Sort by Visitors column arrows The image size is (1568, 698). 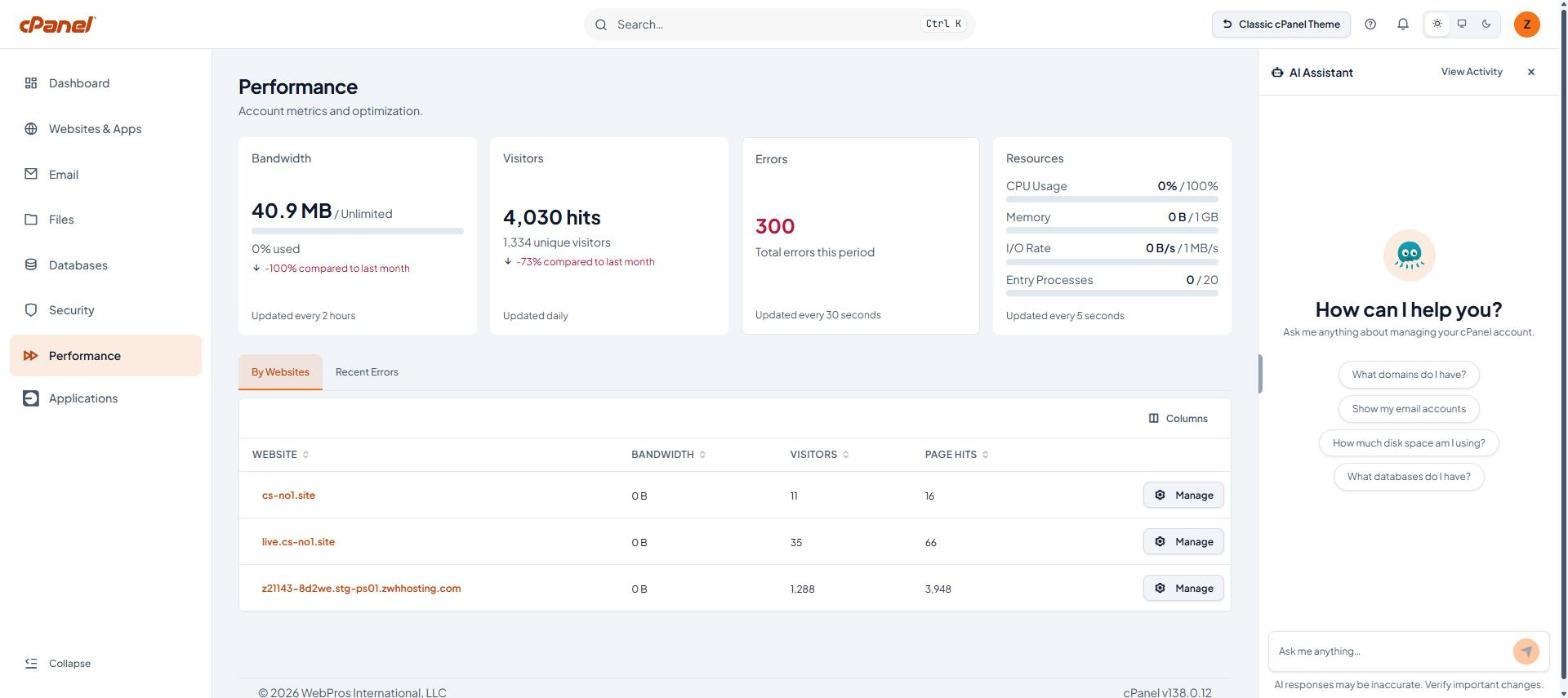click(846, 455)
